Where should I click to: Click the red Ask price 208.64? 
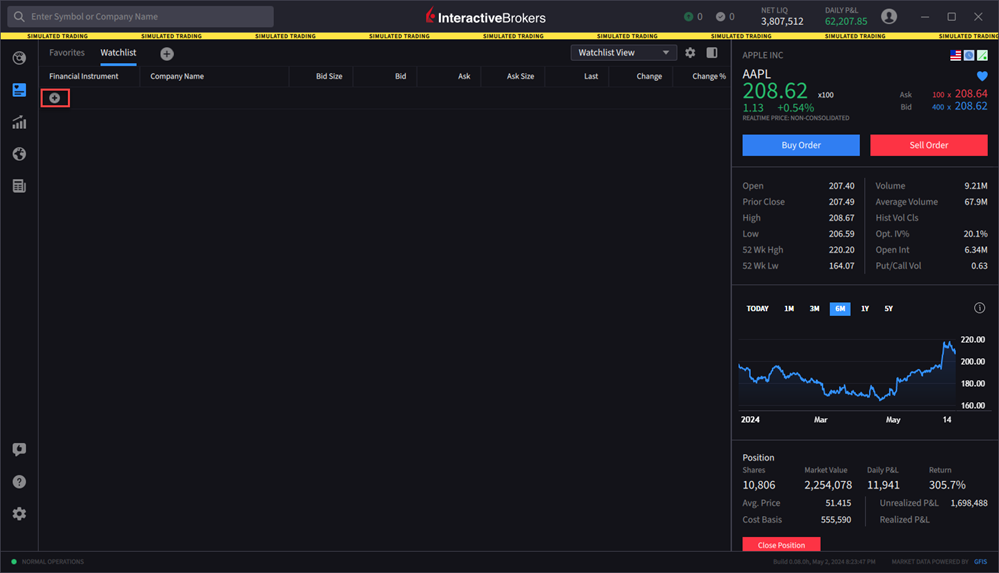tap(971, 94)
